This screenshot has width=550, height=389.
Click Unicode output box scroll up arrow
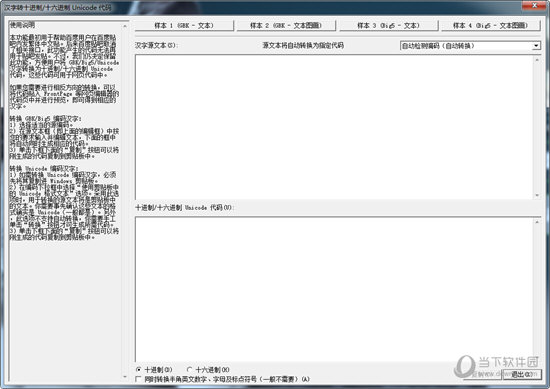(x=537, y=222)
